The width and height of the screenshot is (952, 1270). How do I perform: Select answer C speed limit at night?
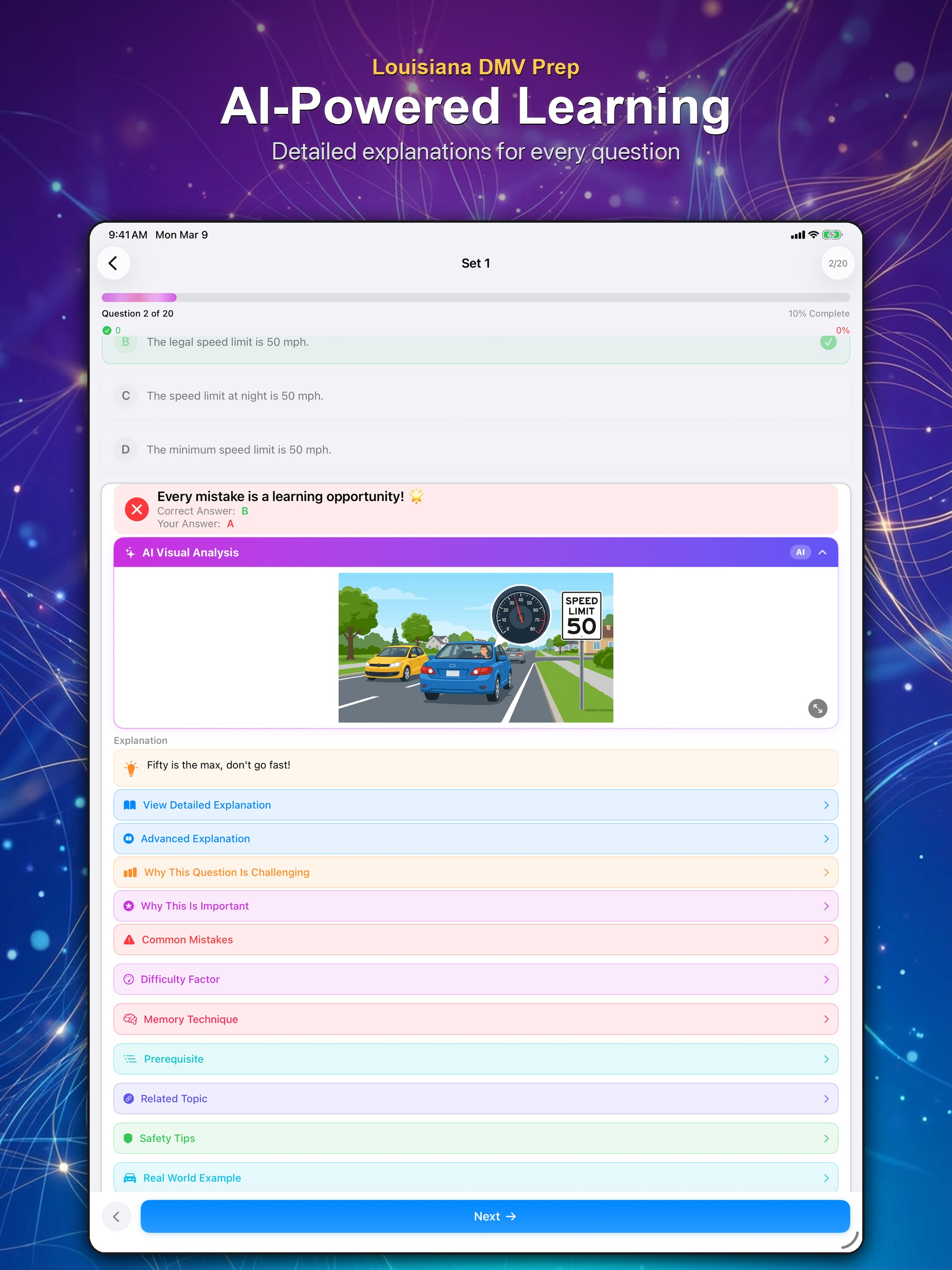pyautogui.click(x=476, y=396)
